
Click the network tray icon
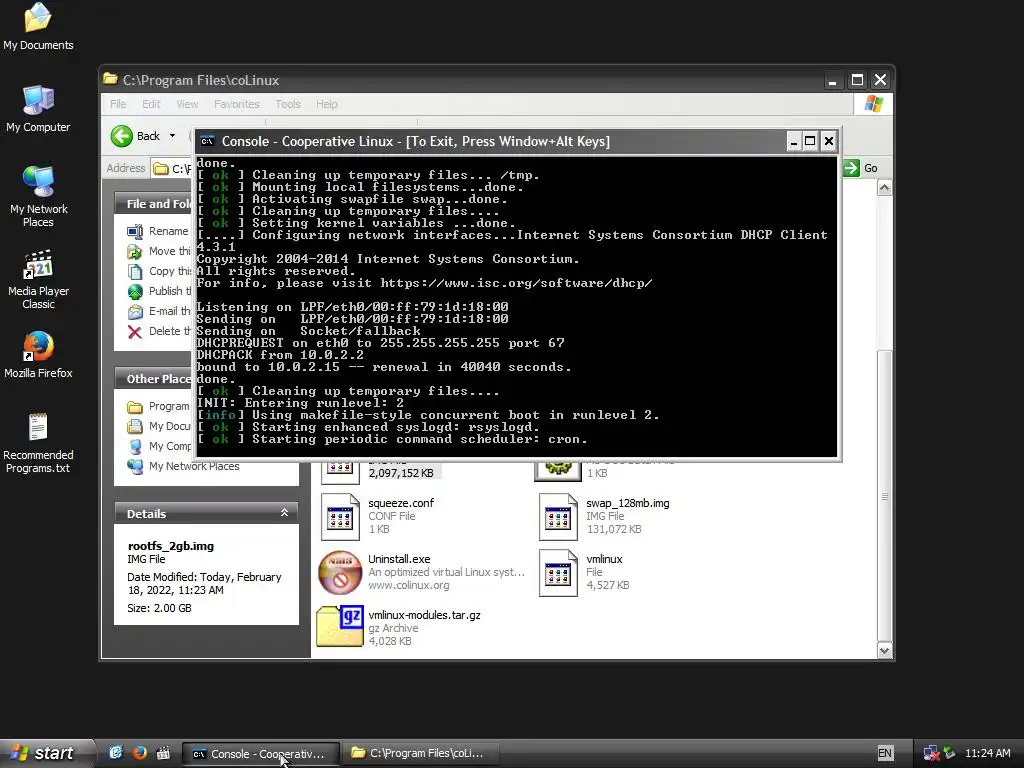tap(931, 753)
